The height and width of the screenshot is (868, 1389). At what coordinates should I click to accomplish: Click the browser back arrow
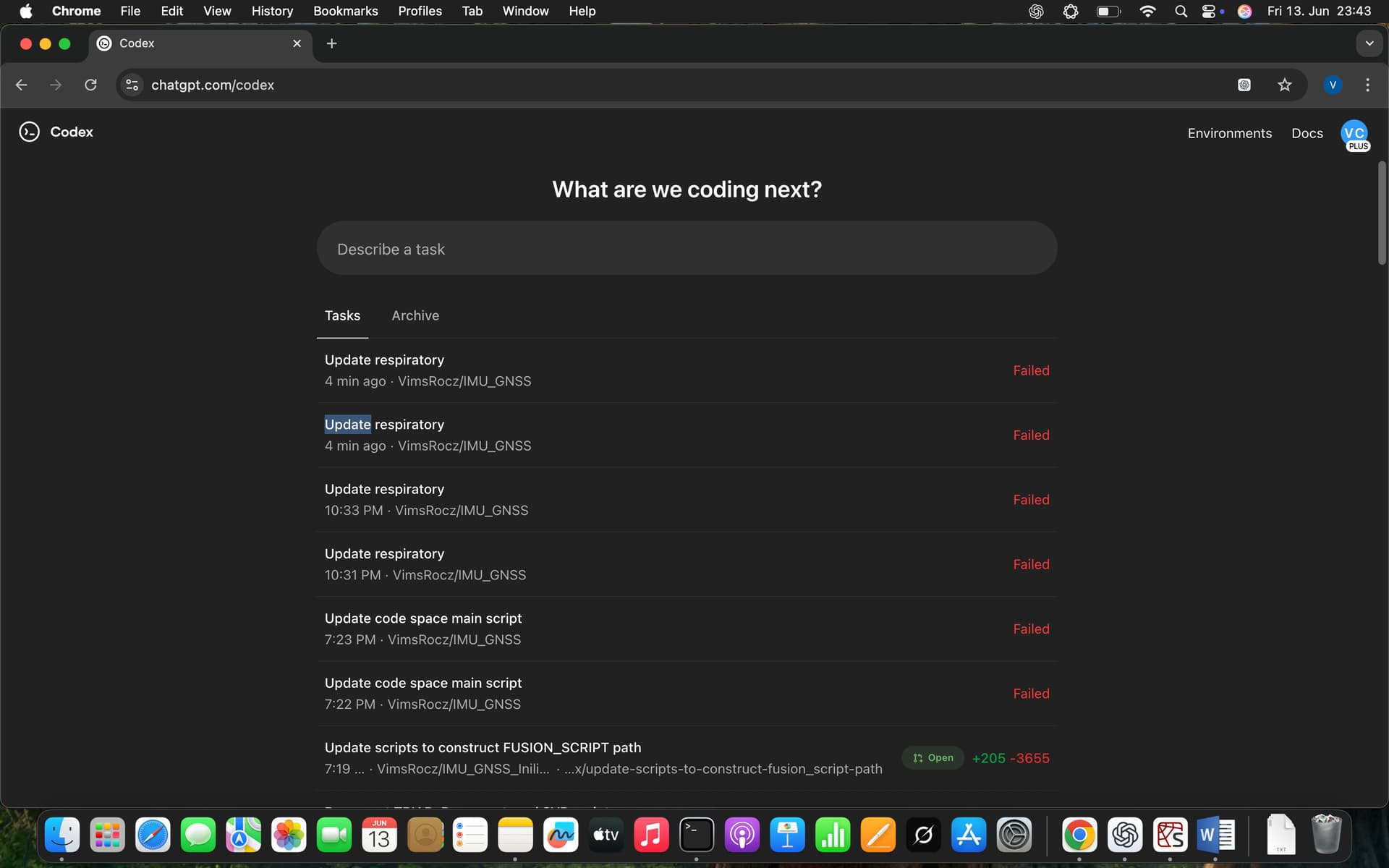[x=21, y=85]
